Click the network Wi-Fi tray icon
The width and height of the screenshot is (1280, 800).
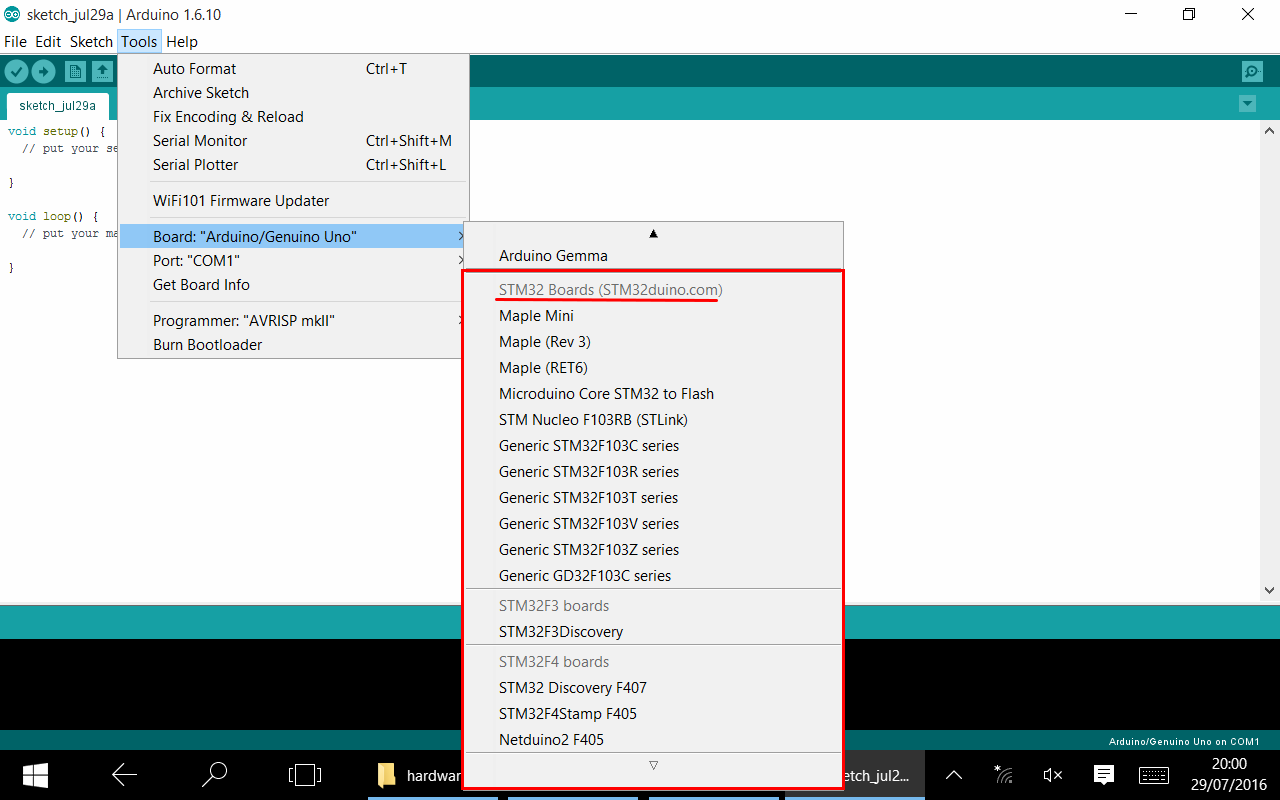[x=1003, y=775]
